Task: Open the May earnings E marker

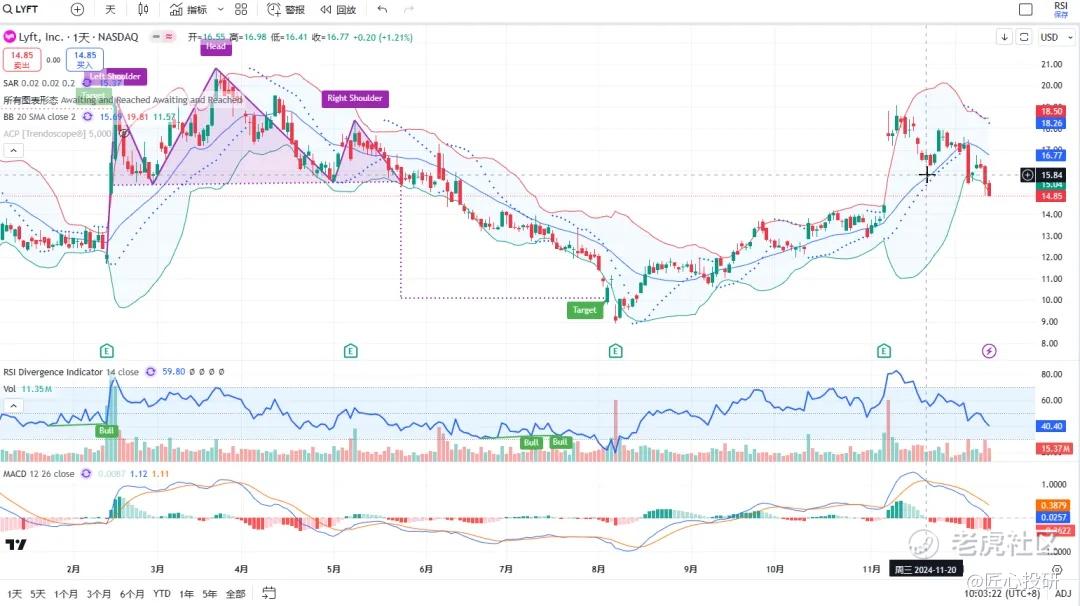Action: point(350,351)
